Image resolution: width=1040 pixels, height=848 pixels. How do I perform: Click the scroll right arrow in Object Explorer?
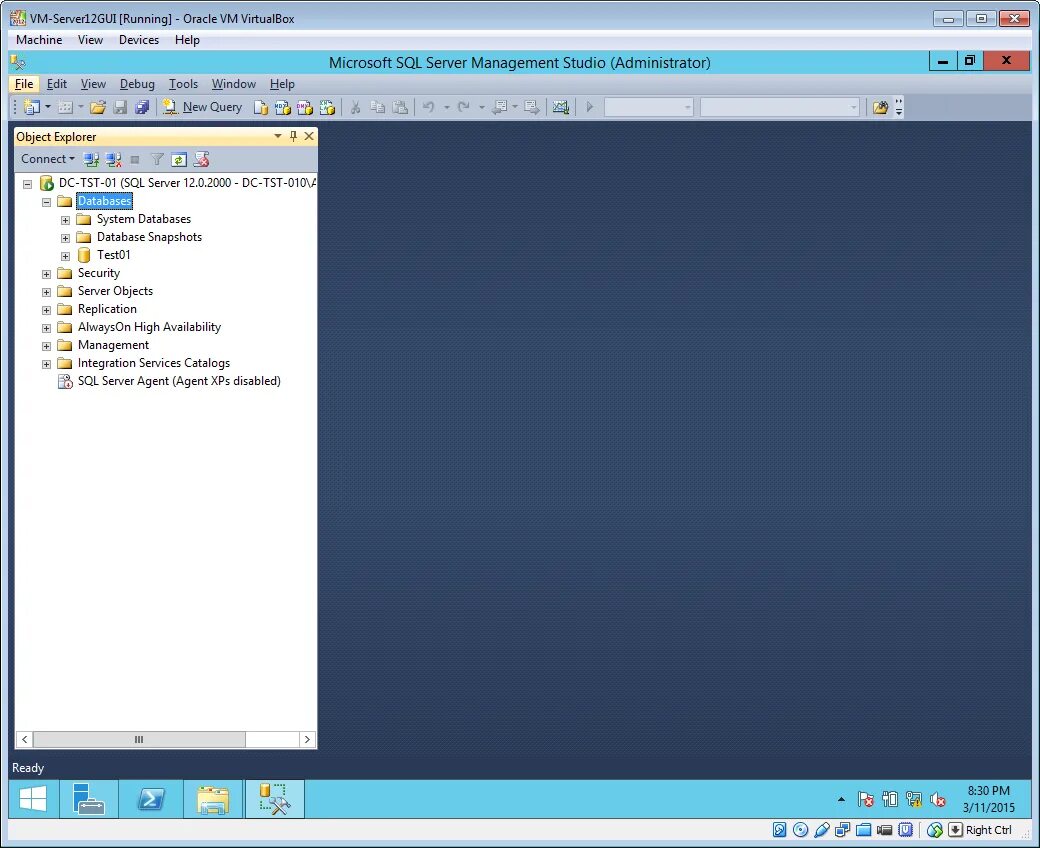click(307, 739)
